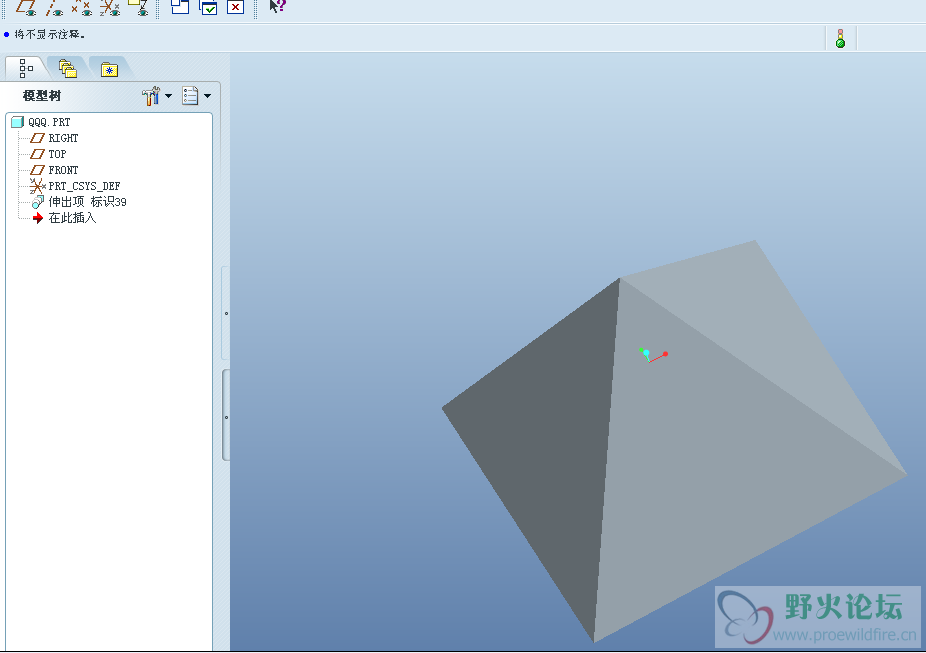
Task: Click the spin center axes on the model
Action: click(x=653, y=355)
